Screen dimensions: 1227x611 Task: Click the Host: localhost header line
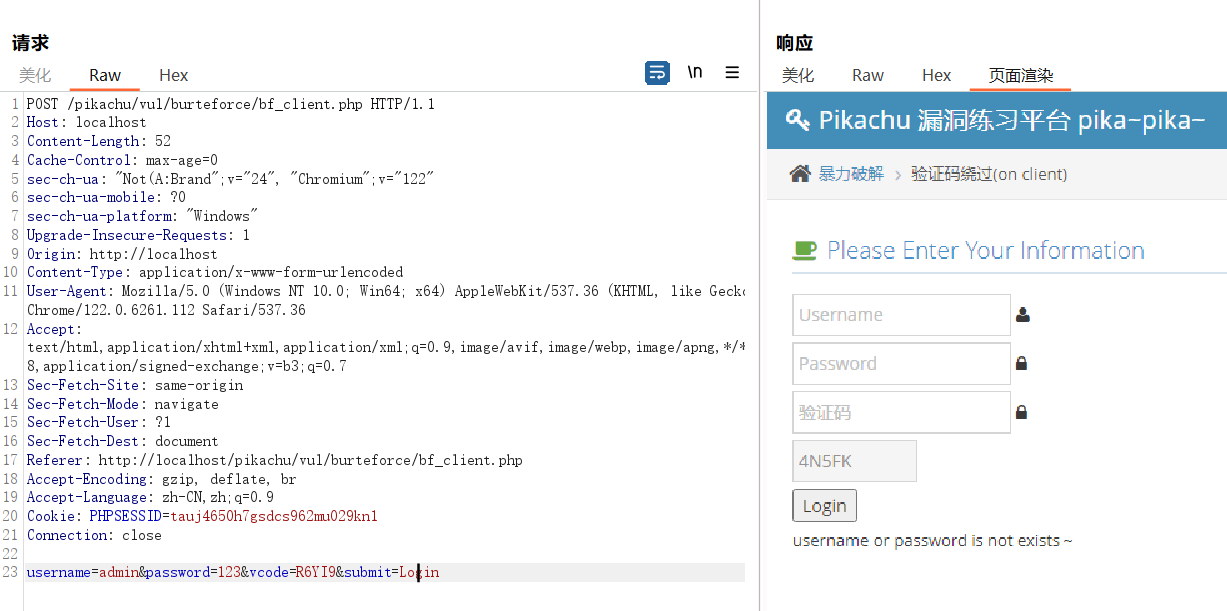(87, 122)
